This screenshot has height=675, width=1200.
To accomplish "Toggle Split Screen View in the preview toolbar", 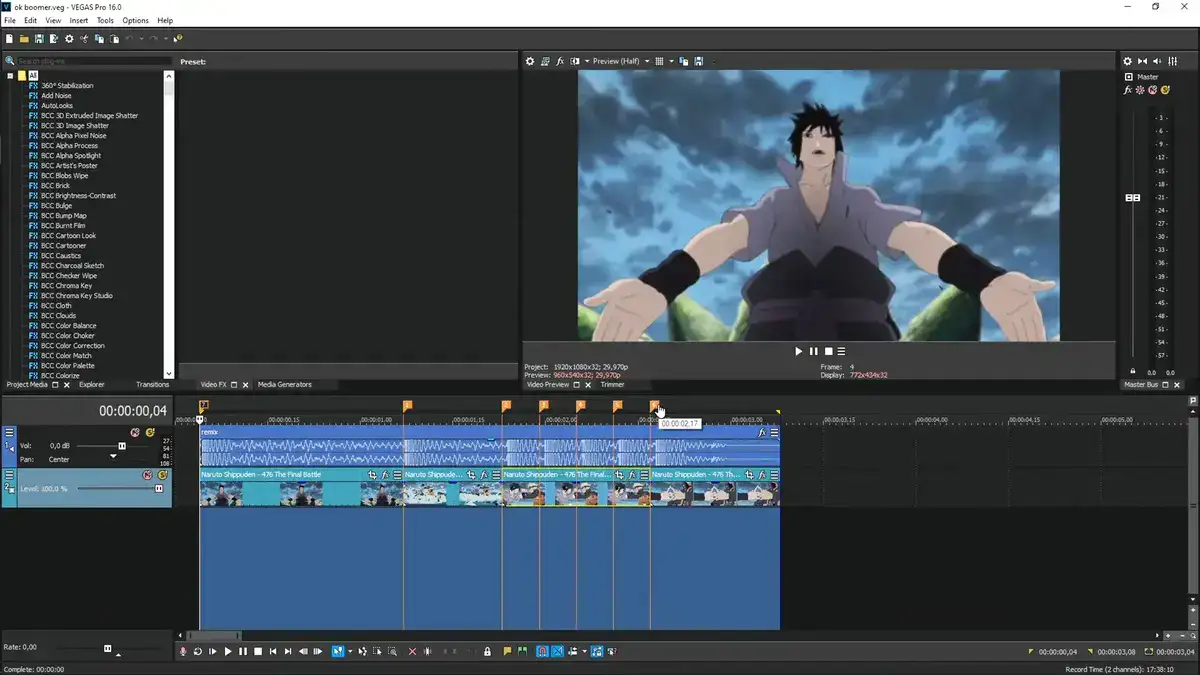I will (575, 61).
